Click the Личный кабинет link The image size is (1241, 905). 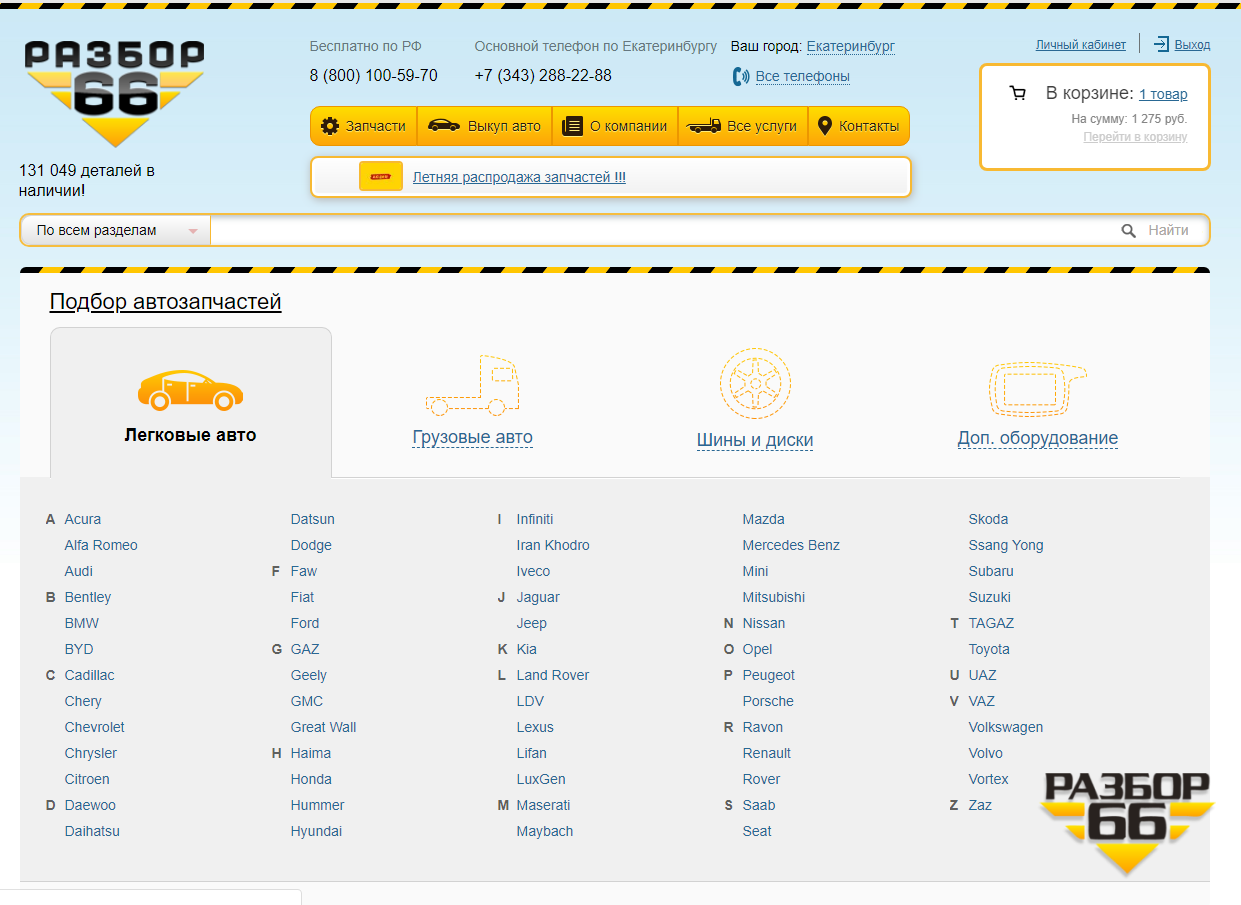(x=1081, y=45)
